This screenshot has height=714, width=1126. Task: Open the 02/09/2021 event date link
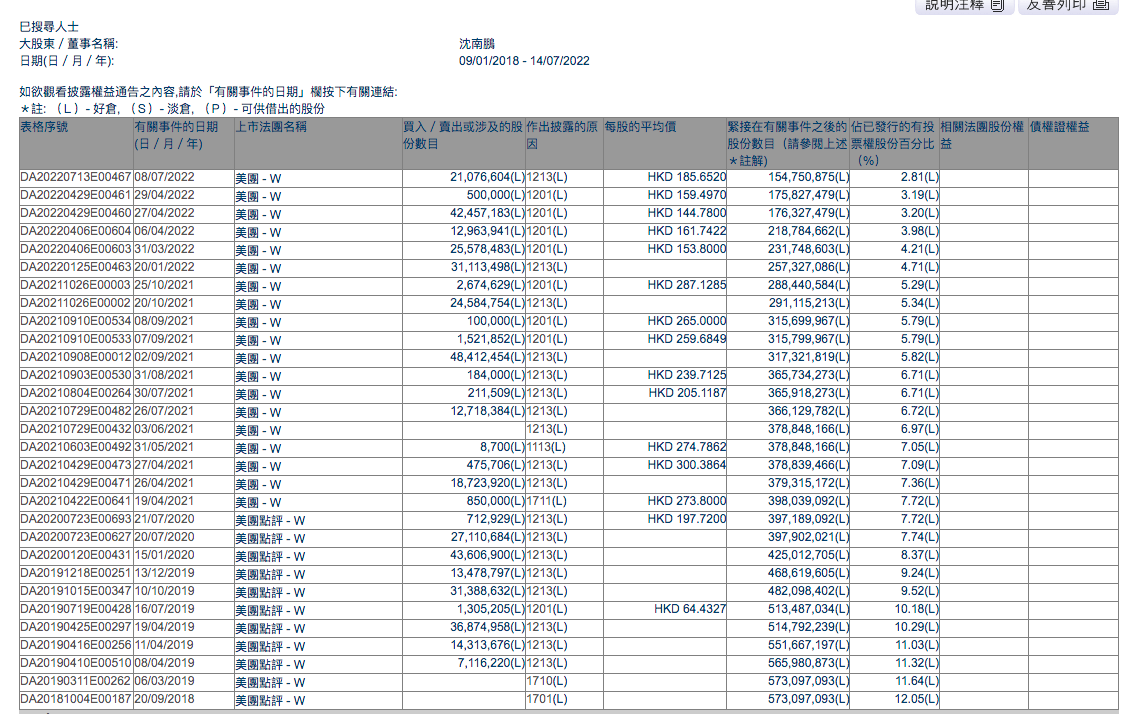pos(164,357)
